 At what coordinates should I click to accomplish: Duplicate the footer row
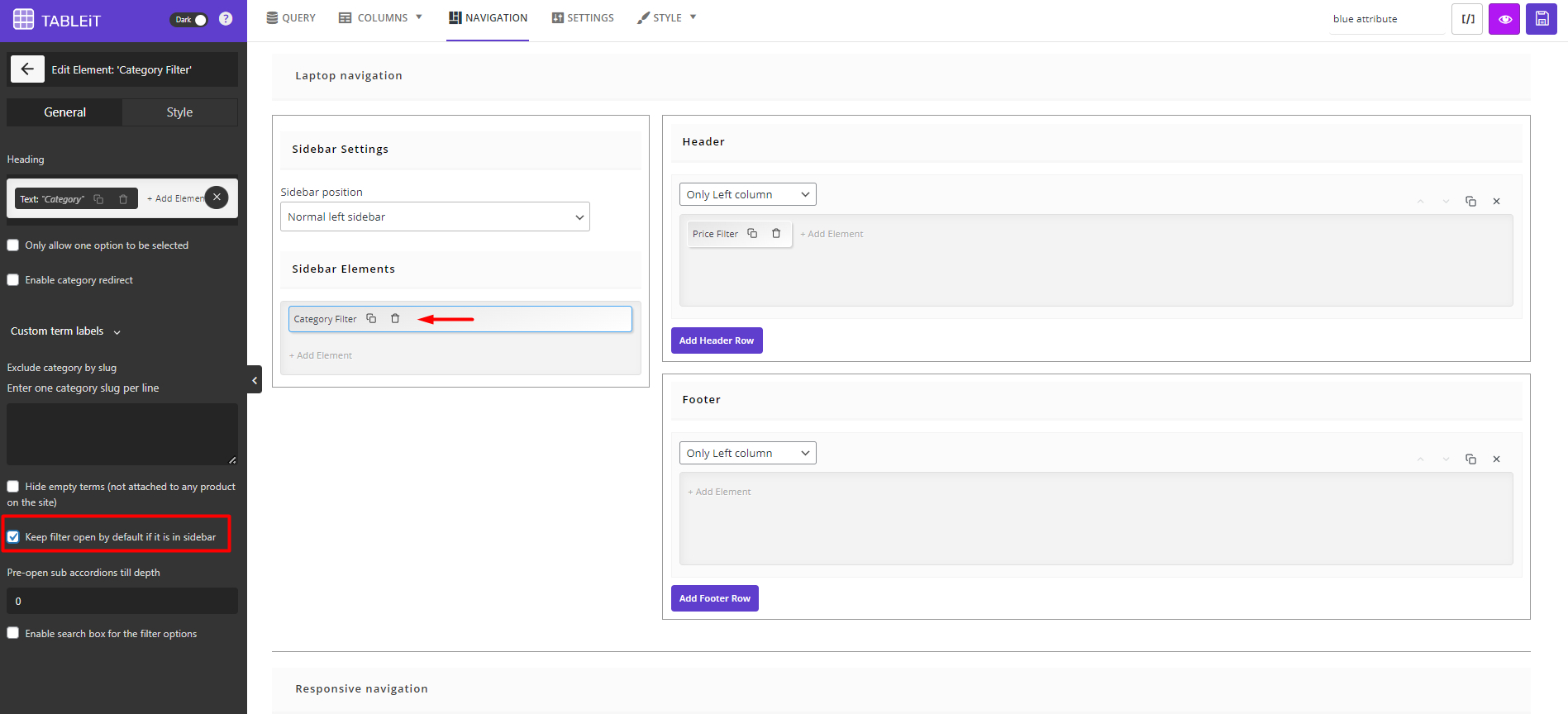1470,459
